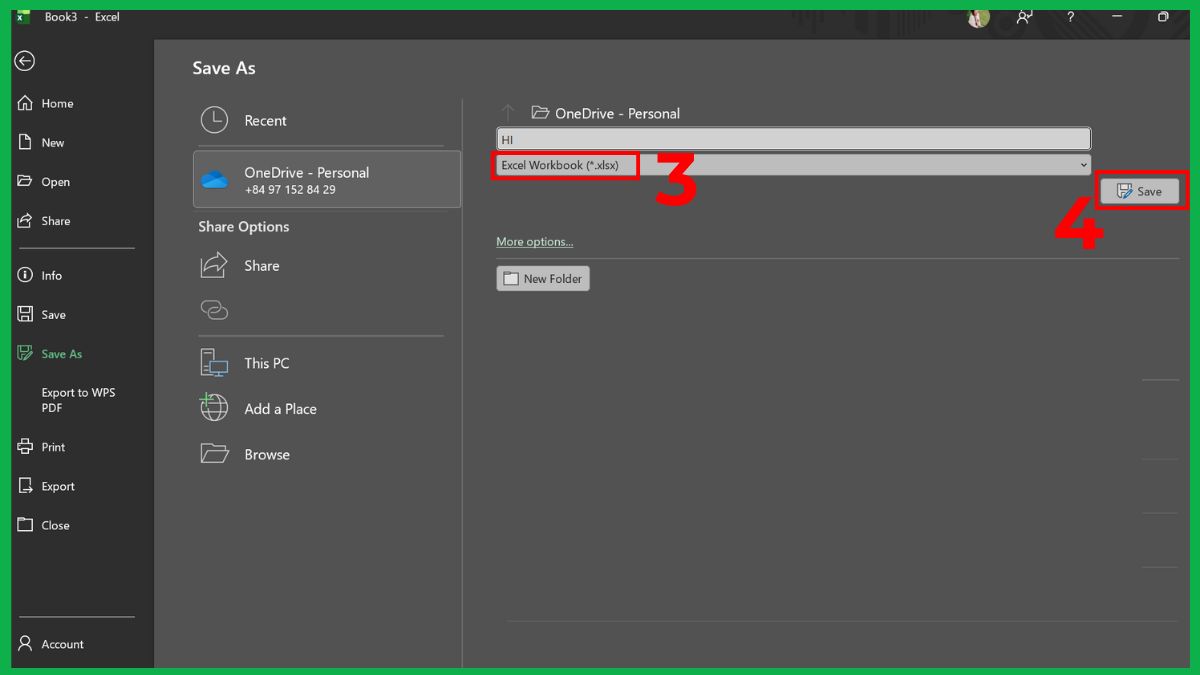1200x675 pixels.
Task: Click phone number text +84 97 152 84 29
Action: coord(290,190)
